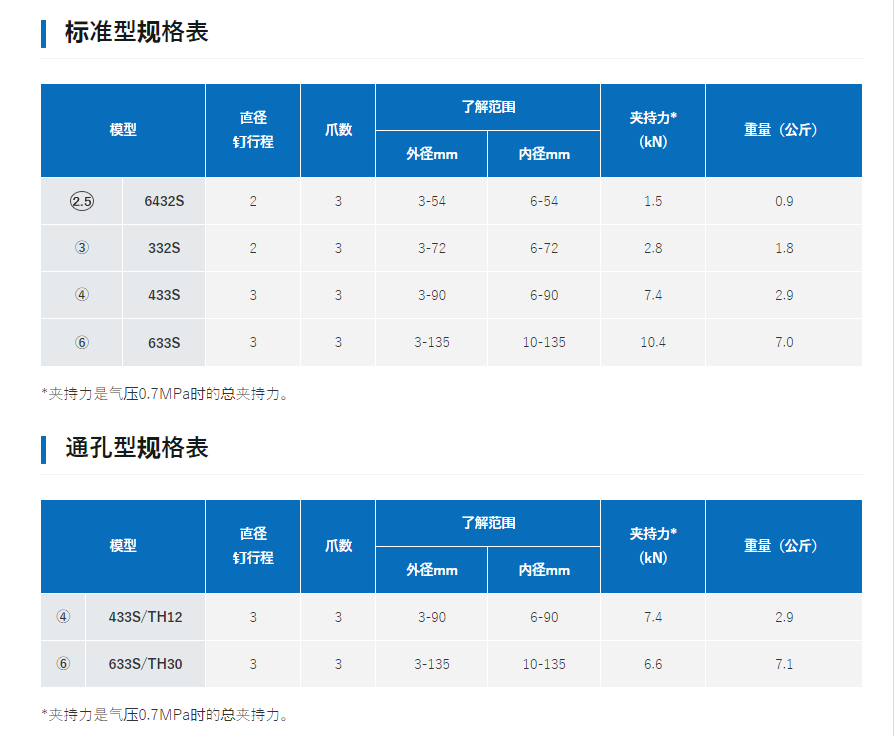Click the 外径mm header in the 标准型 table
896x736 pixels.
click(431, 154)
